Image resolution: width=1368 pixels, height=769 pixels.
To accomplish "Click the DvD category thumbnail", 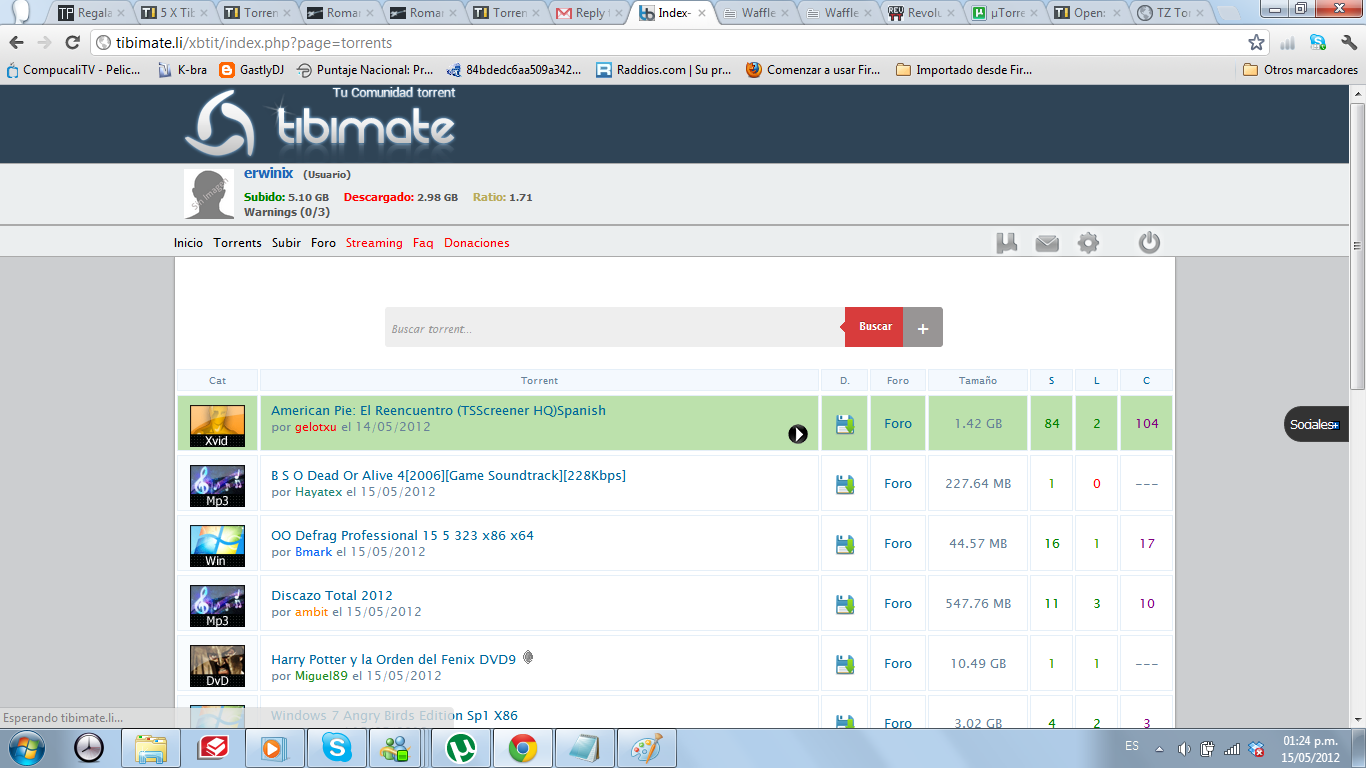I will pyautogui.click(x=217, y=666).
